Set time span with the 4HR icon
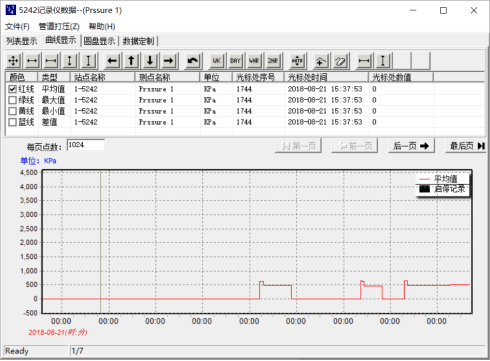The image size is (490, 361). [254, 61]
